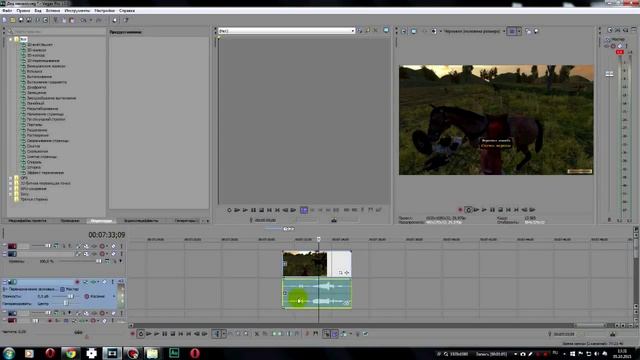
Task: Open the Инструменты menu
Action: (77, 11)
